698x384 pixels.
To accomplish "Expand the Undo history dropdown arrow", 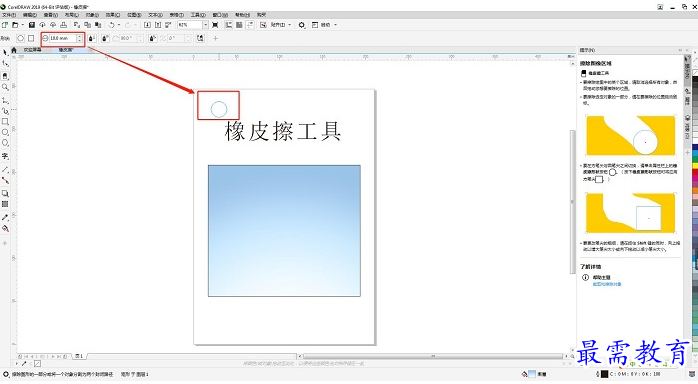I will [x=119, y=25].
